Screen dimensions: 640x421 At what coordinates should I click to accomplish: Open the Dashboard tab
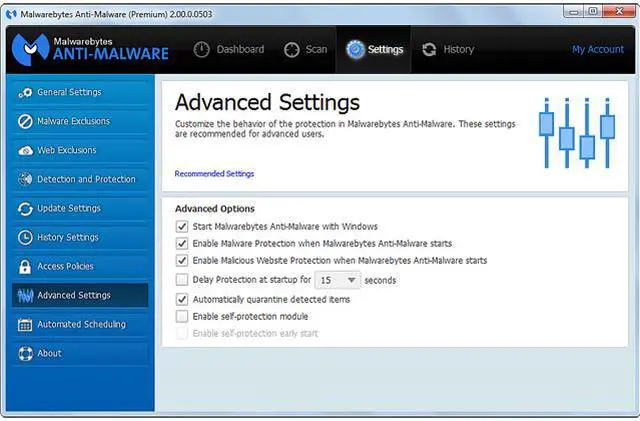(x=229, y=49)
